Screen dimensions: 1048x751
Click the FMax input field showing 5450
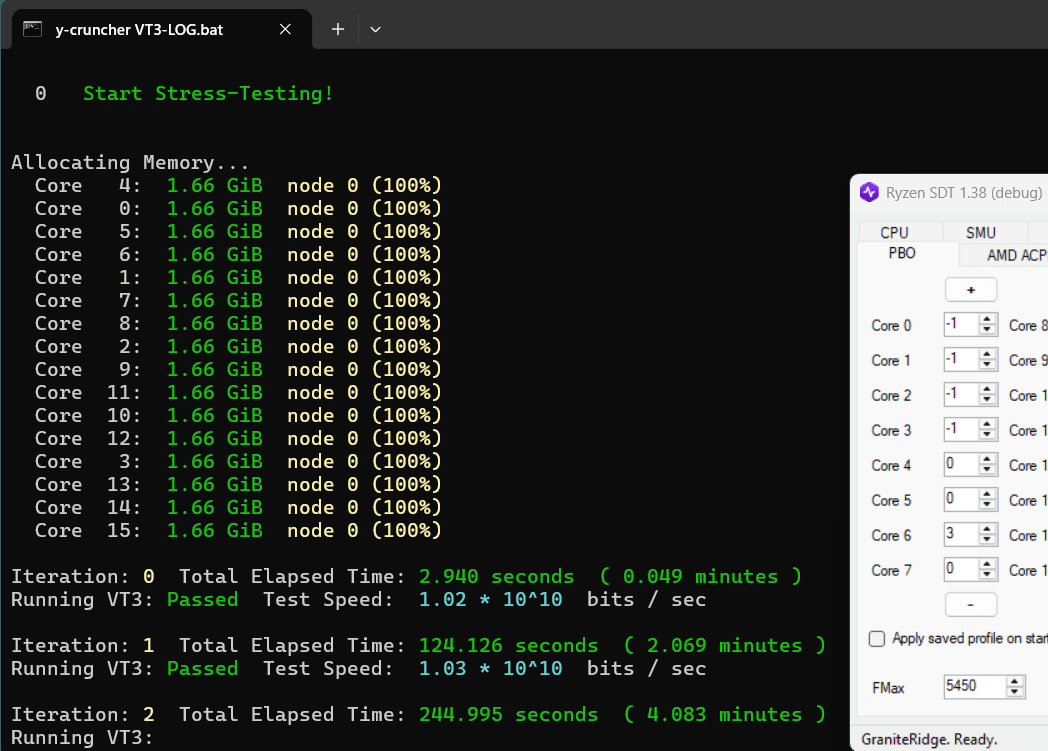pos(975,686)
